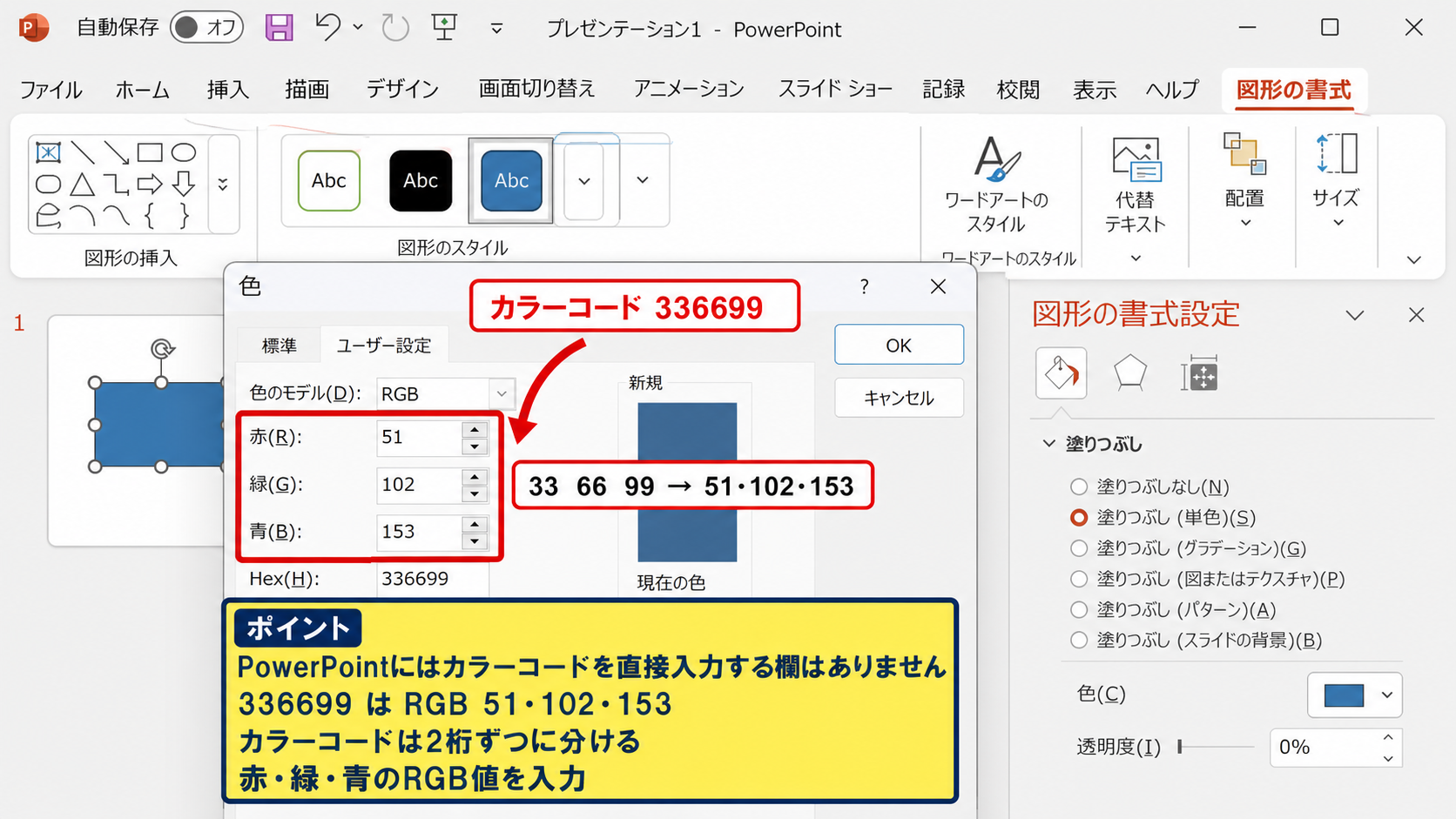
Task: Select 塗りつぶし (パターン) radio button
Action: (1079, 609)
